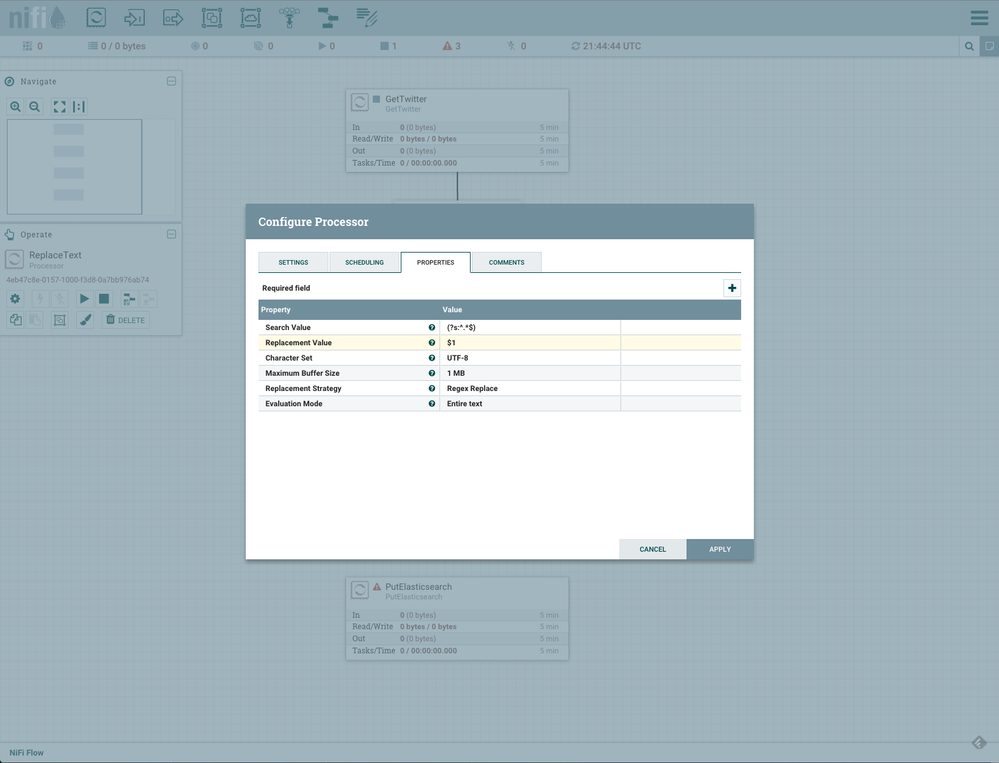999x763 pixels.
Task: Click the color brush icon in Operate
Action: pos(85,320)
